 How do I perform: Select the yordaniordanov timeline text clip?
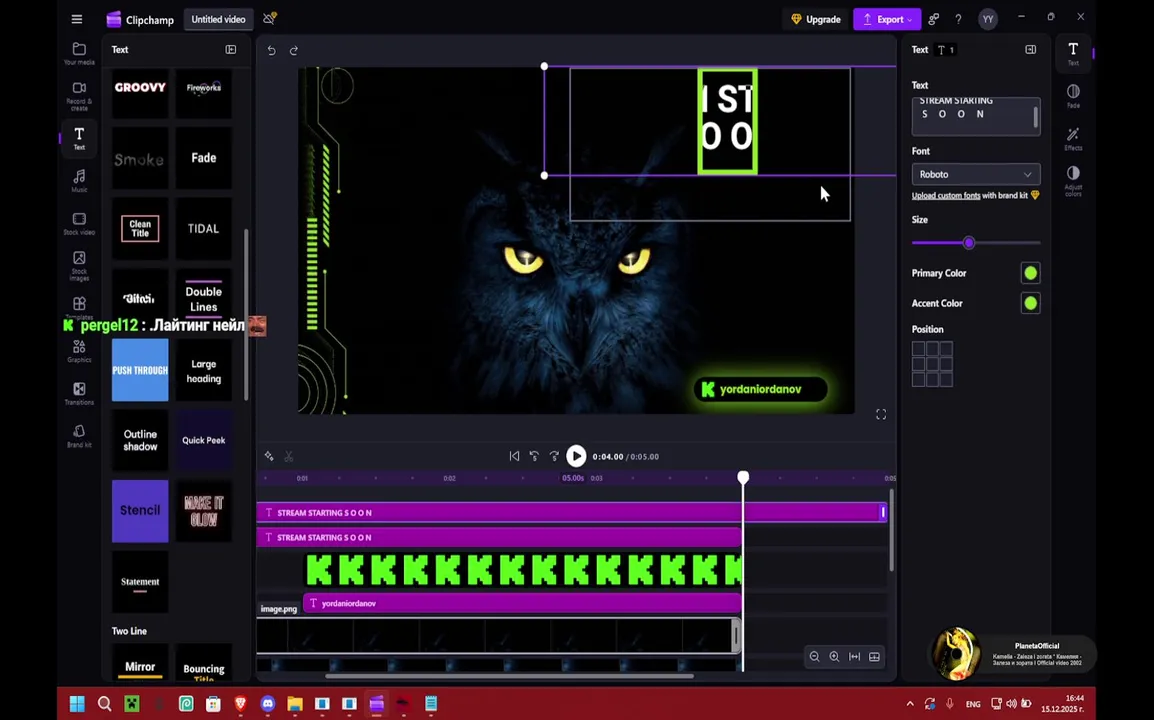pyautogui.click(x=522, y=603)
